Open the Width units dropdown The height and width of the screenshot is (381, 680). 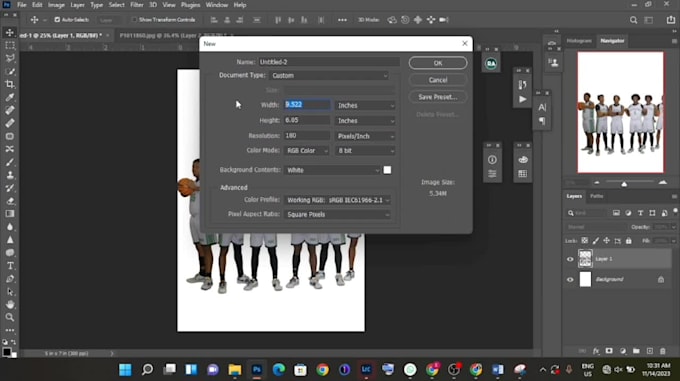click(366, 105)
